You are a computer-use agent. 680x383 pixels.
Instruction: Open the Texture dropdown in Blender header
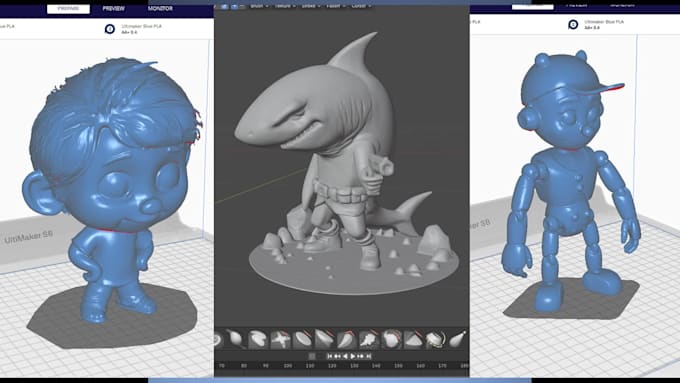pos(285,6)
